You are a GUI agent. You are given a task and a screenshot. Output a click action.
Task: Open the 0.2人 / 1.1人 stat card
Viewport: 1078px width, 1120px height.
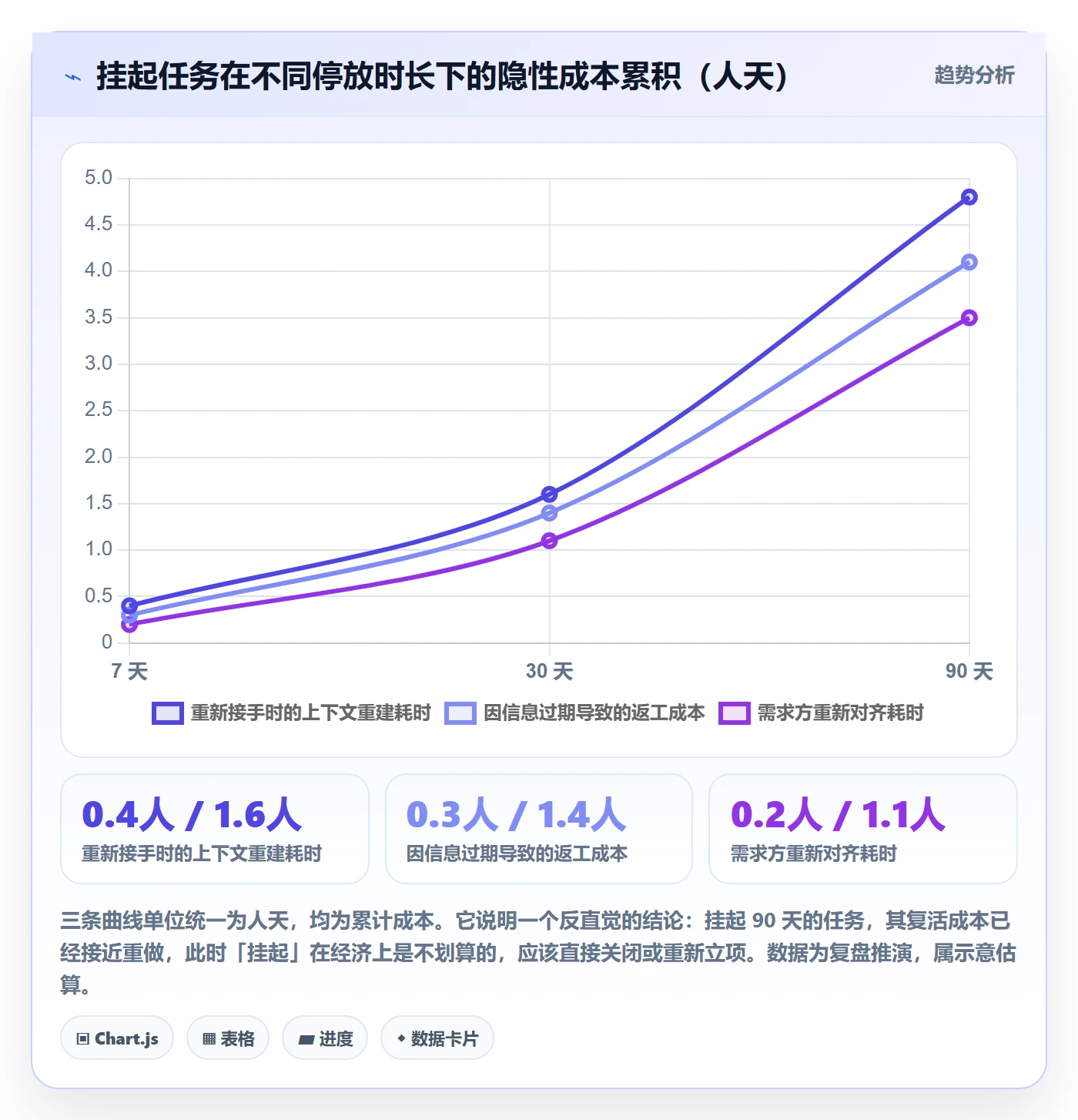tap(863, 829)
